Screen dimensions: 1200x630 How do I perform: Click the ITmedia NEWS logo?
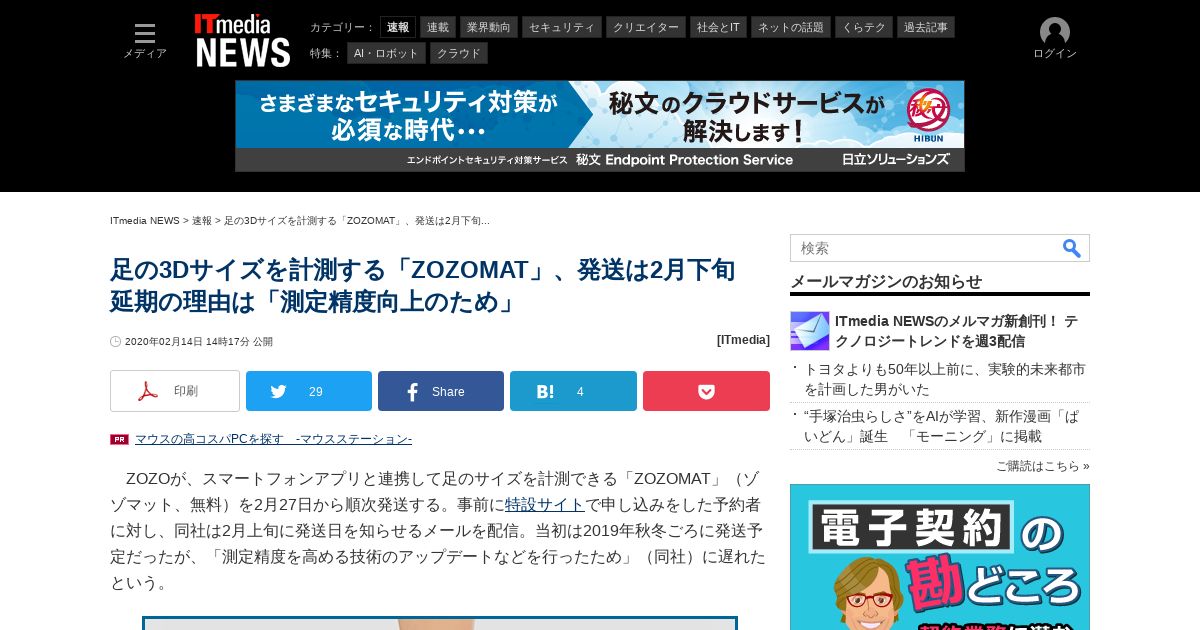click(242, 40)
